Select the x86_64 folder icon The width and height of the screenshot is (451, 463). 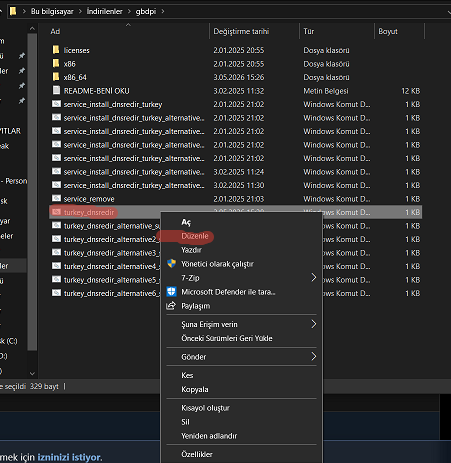(x=56, y=77)
